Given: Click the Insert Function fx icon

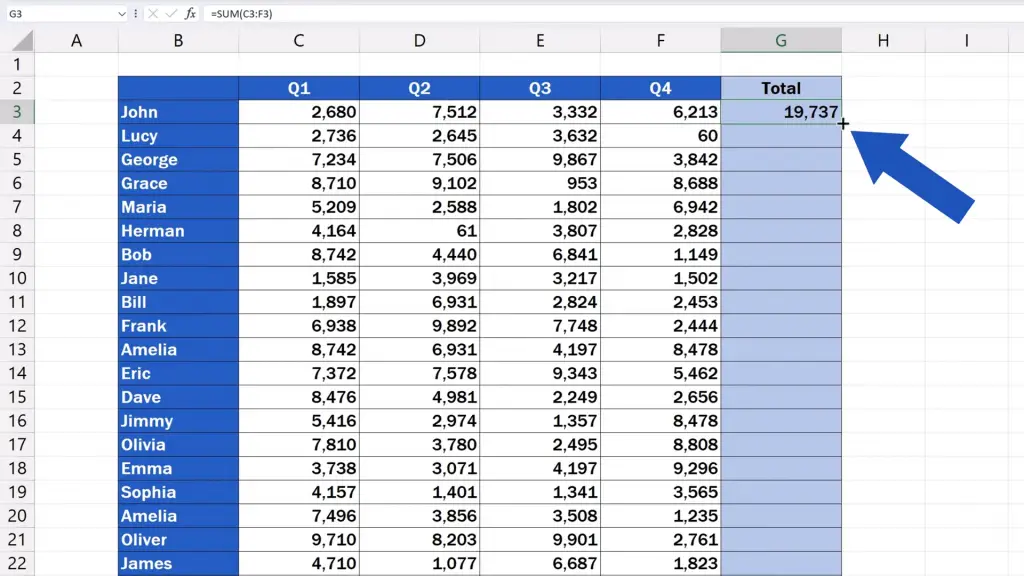Looking at the screenshot, I should click(x=190, y=13).
